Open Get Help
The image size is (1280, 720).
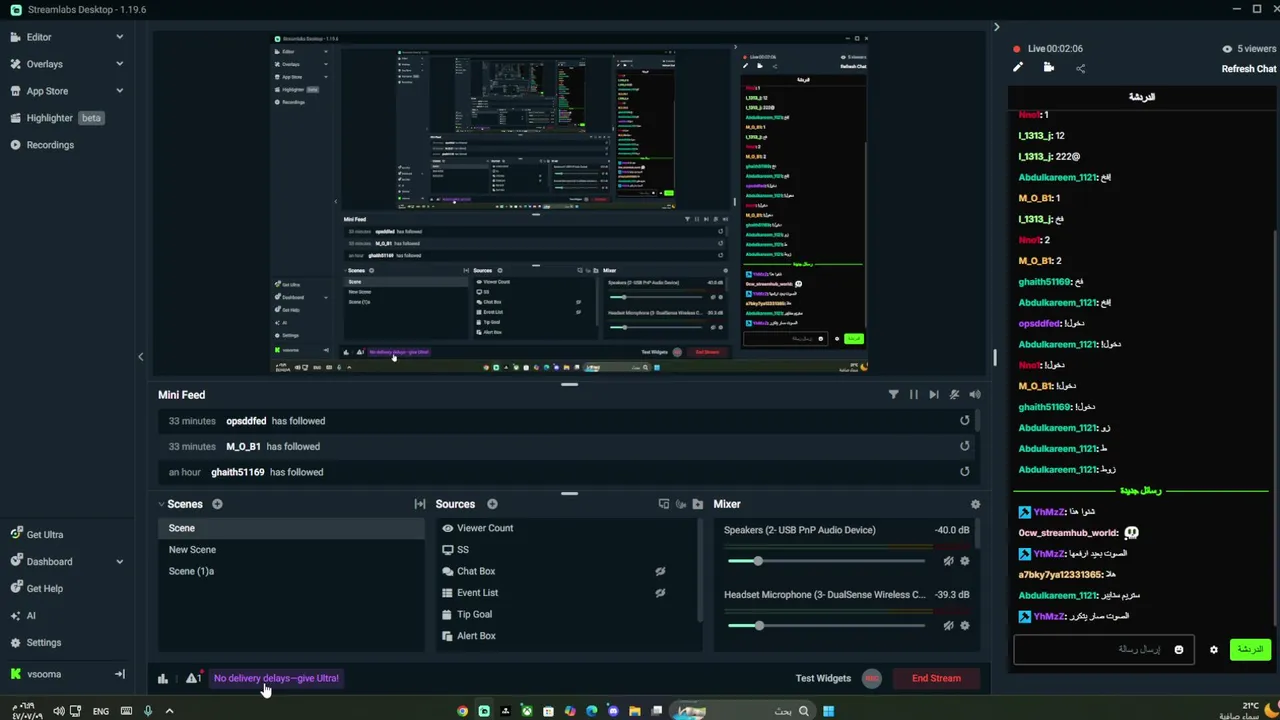[44, 589]
